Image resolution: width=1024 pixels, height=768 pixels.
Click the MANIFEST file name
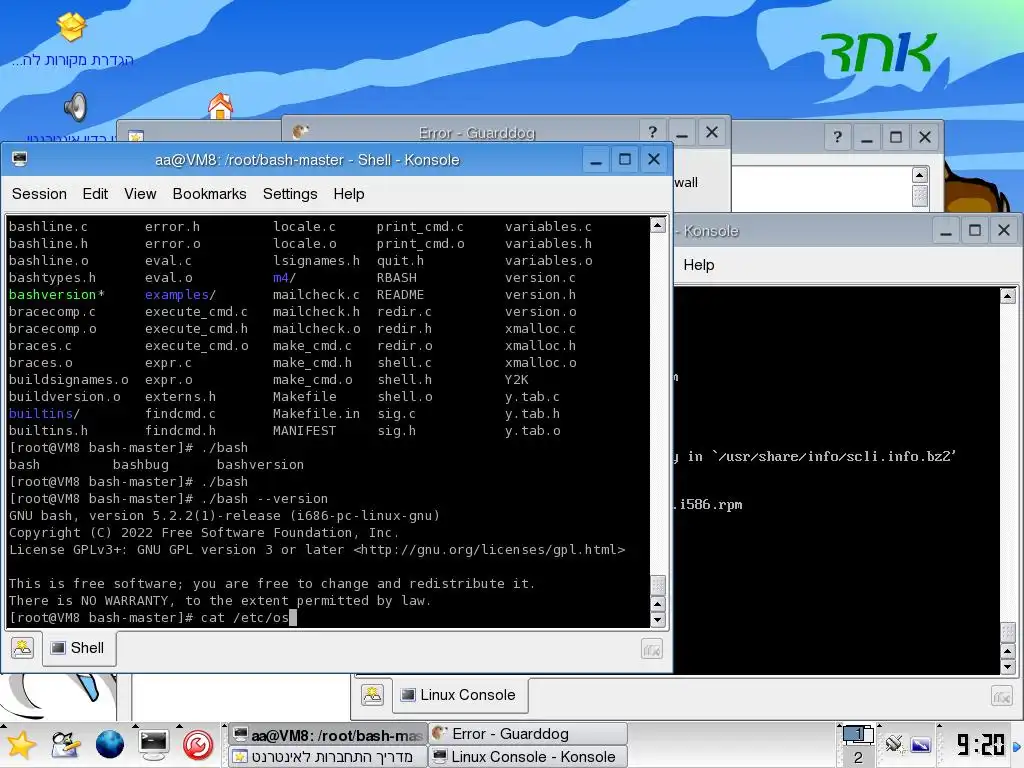click(x=304, y=430)
